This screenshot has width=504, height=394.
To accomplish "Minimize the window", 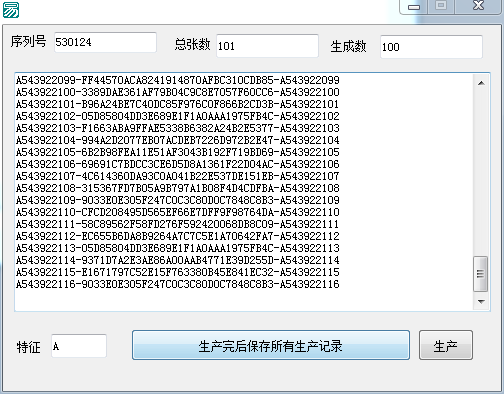I will click(414, 6).
